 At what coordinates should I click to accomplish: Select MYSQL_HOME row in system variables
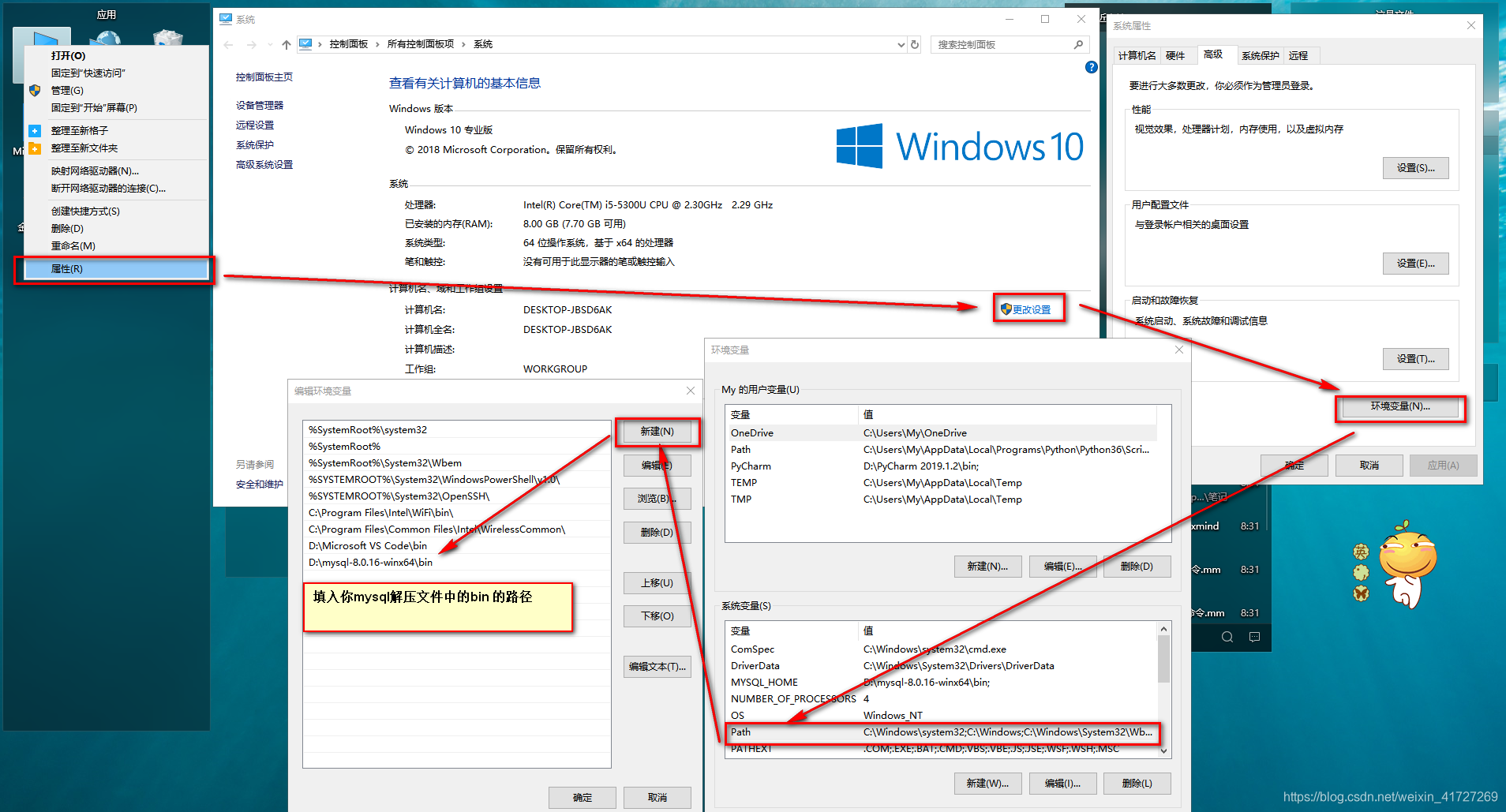(942, 683)
